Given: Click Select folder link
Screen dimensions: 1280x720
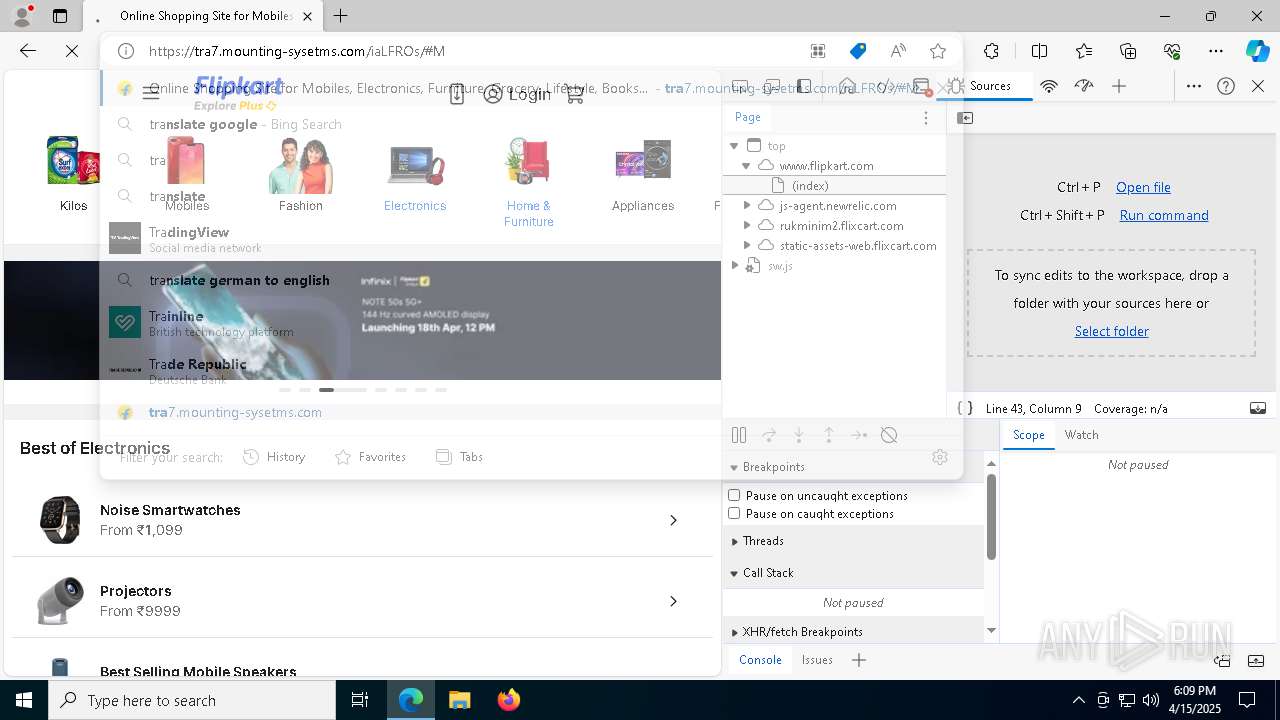Looking at the screenshot, I should click(1111, 331).
